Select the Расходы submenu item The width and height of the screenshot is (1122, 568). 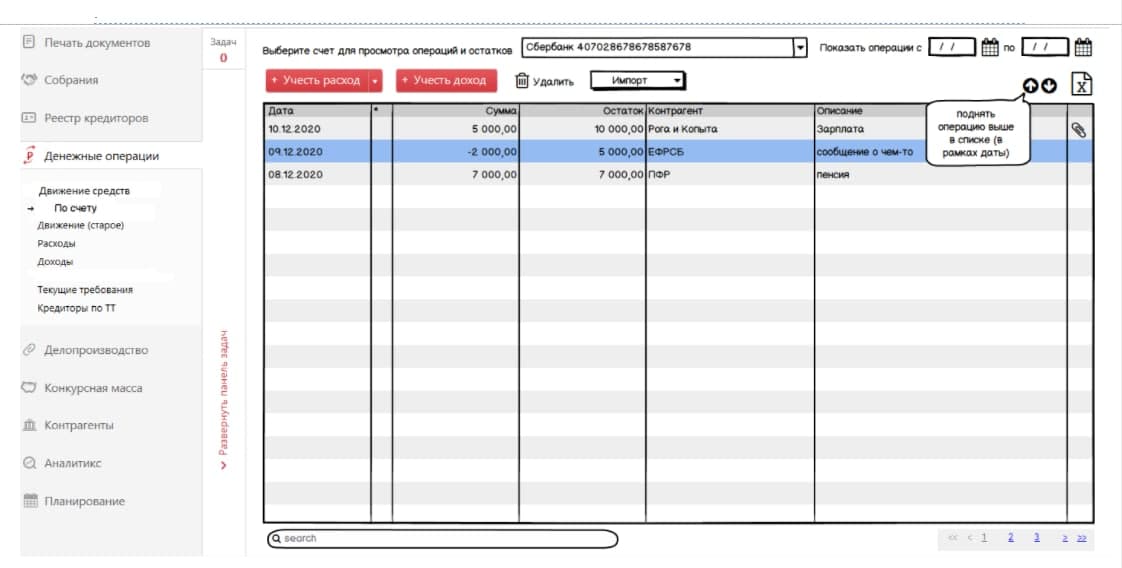[x=56, y=243]
